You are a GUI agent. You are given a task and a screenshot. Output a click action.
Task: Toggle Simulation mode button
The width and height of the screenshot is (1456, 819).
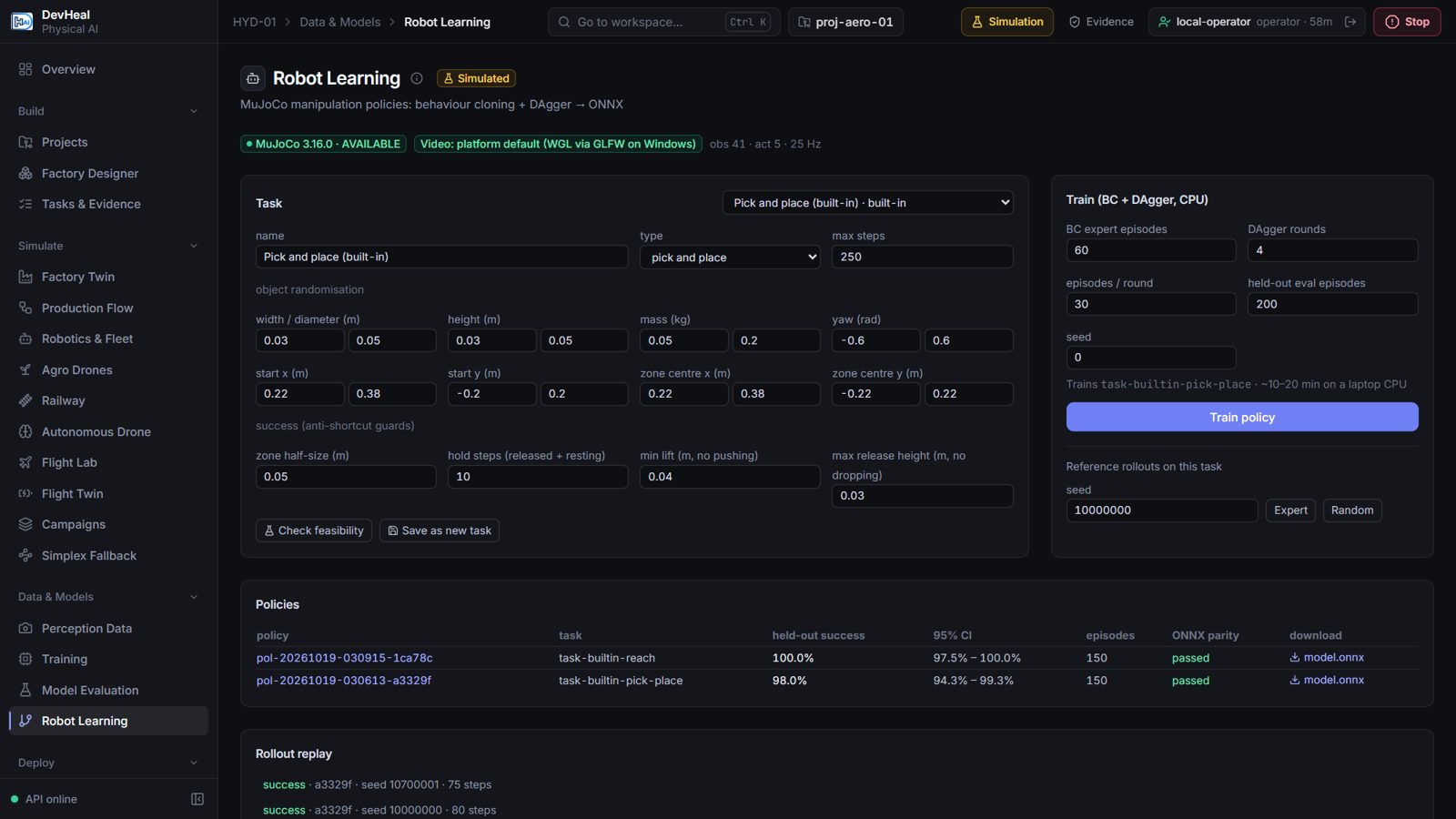(1007, 22)
